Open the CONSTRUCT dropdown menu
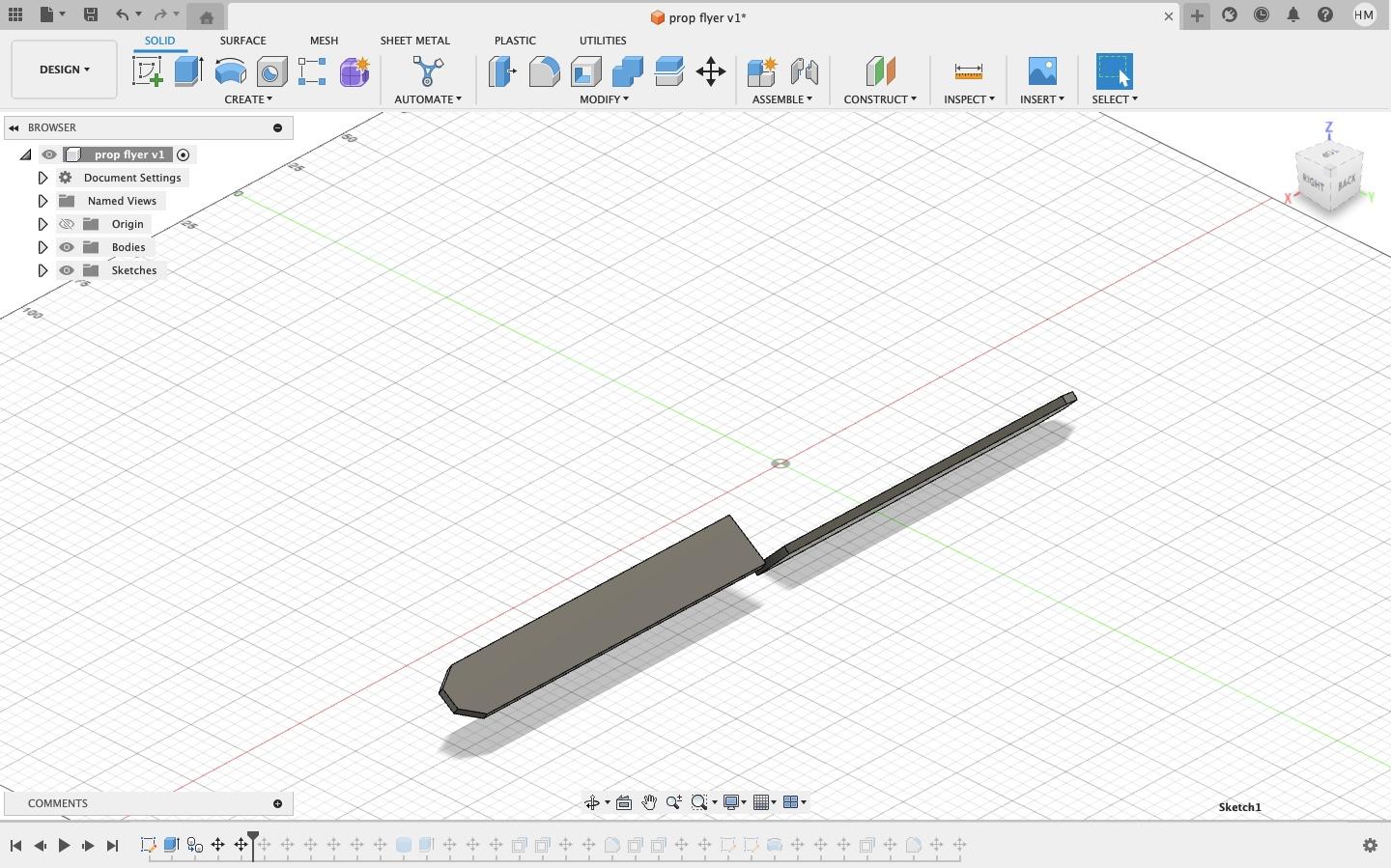Image resolution: width=1391 pixels, height=868 pixels. 880,99
